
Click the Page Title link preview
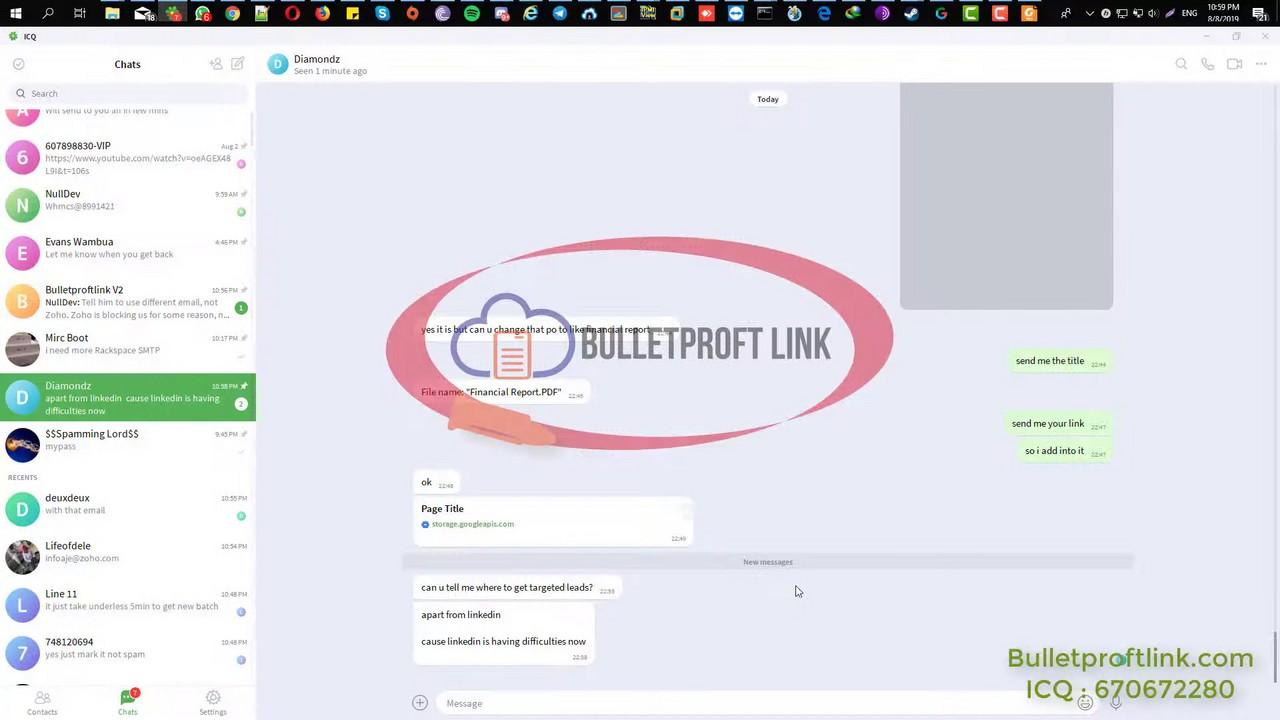coord(552,523)
